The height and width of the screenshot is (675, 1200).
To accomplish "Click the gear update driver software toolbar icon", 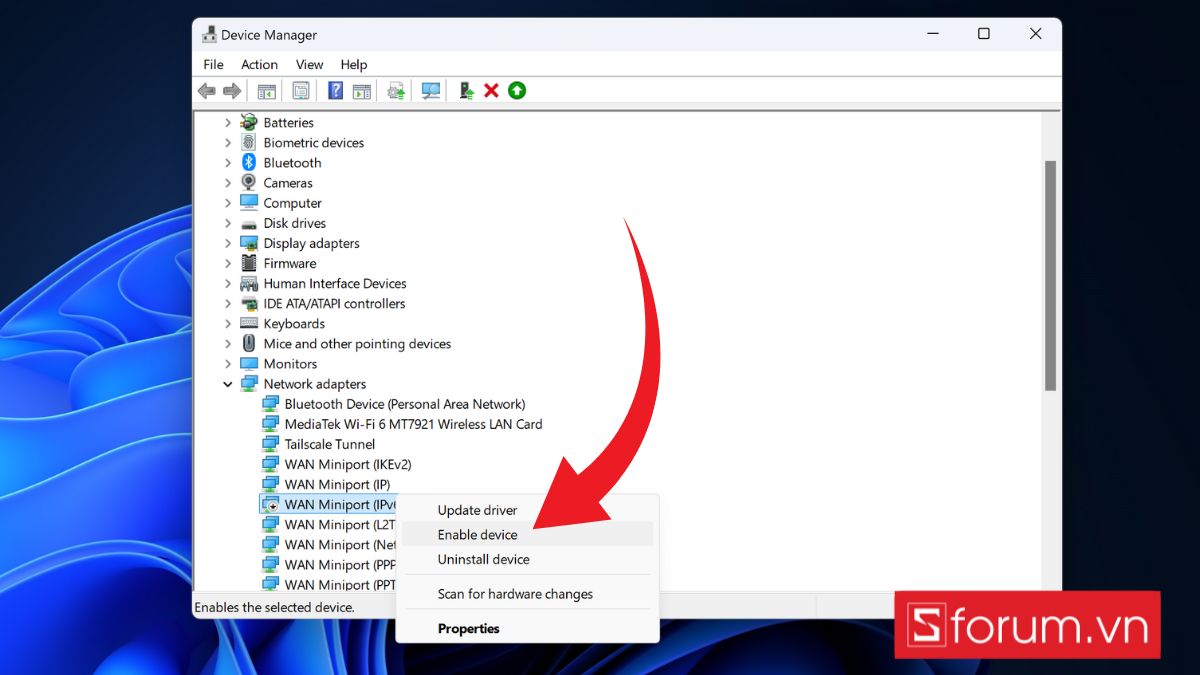I will [396, 91].
